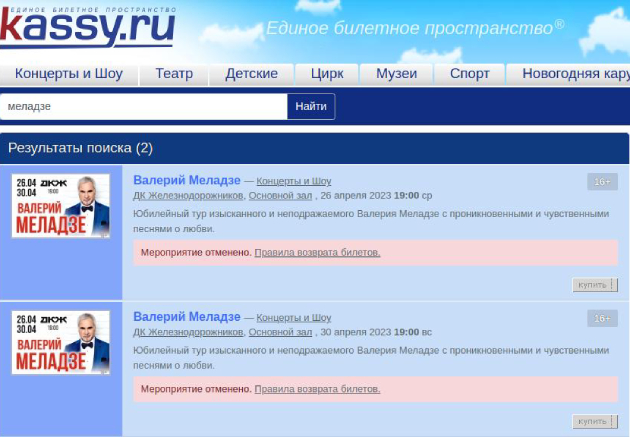This screenshot has height=437, width=630.
Task: Click the Найти search button
Action: tap(311, 106)
